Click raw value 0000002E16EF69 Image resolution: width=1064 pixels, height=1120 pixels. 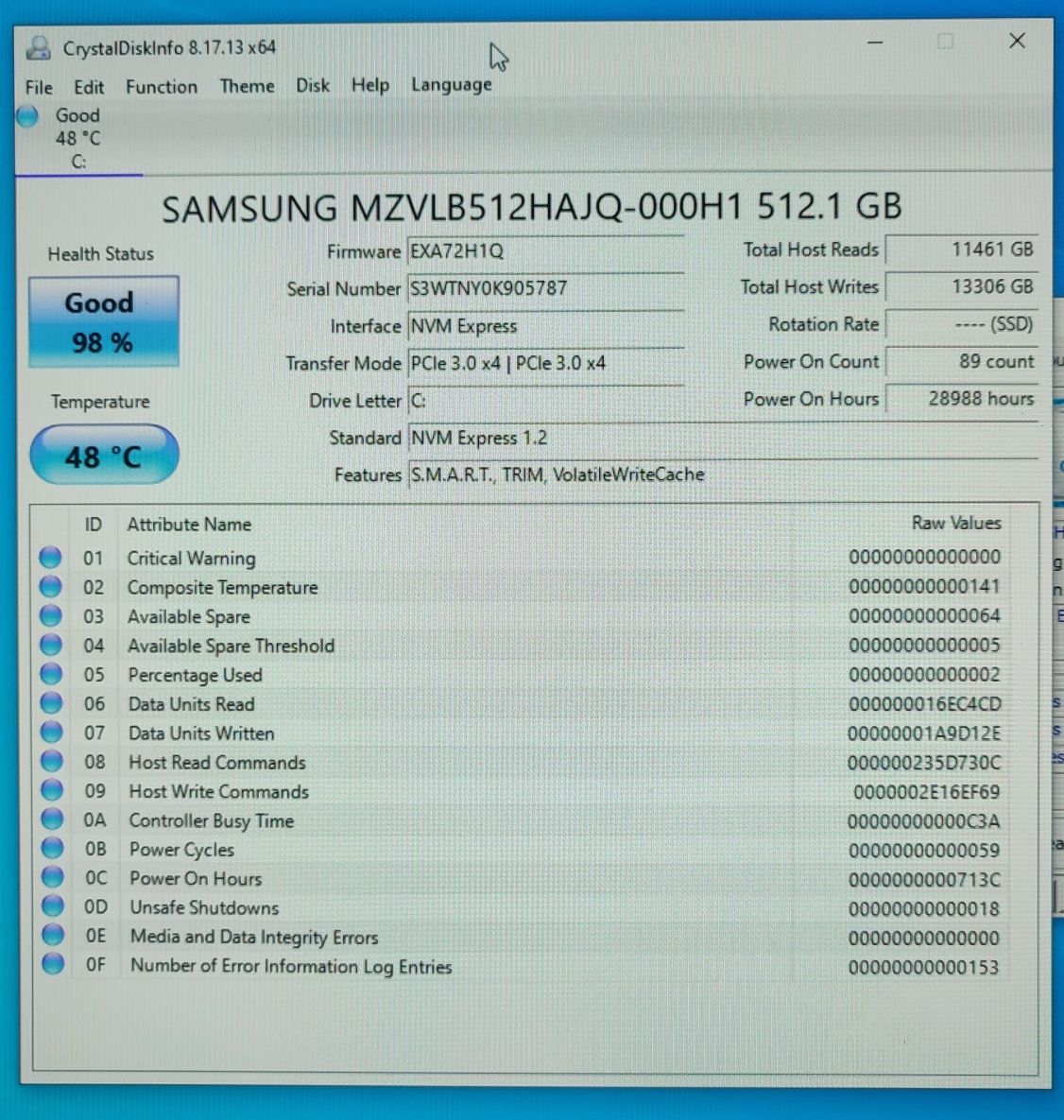926,792
